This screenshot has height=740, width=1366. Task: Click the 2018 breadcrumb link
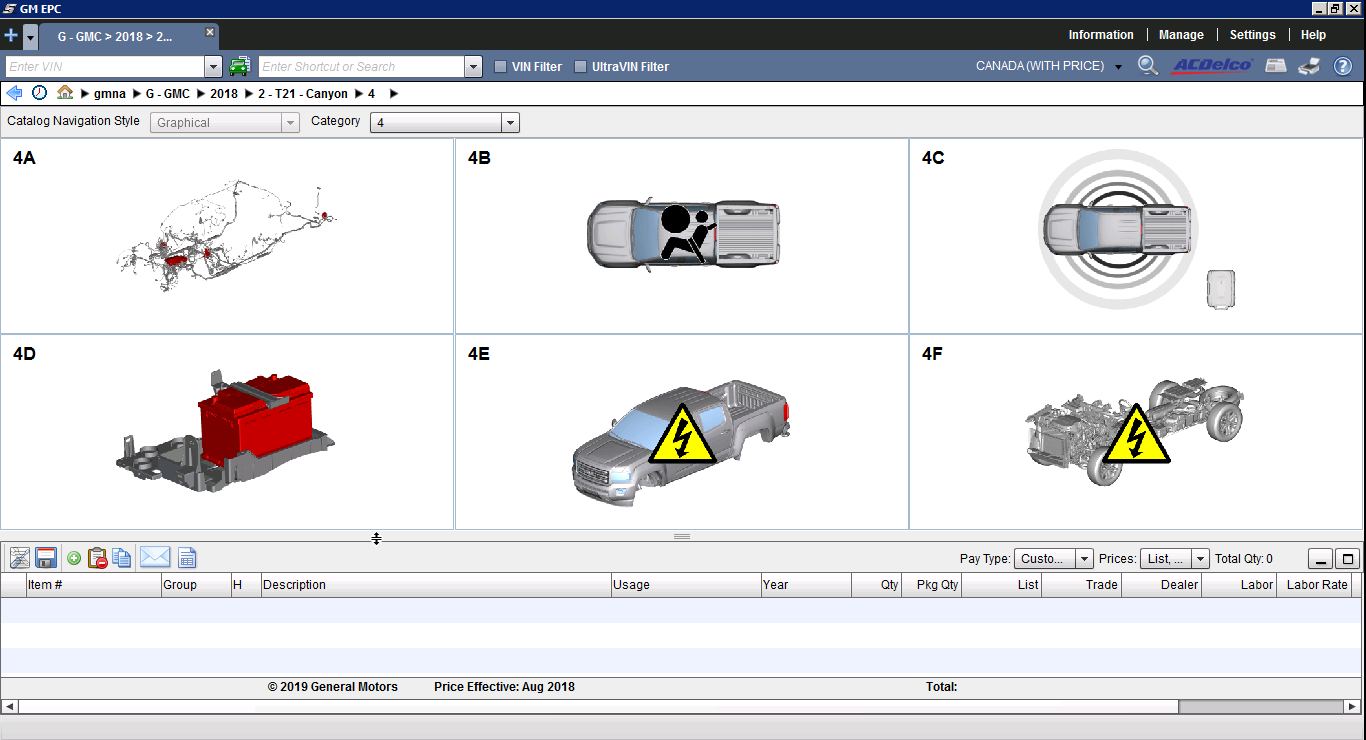[224, 94]
